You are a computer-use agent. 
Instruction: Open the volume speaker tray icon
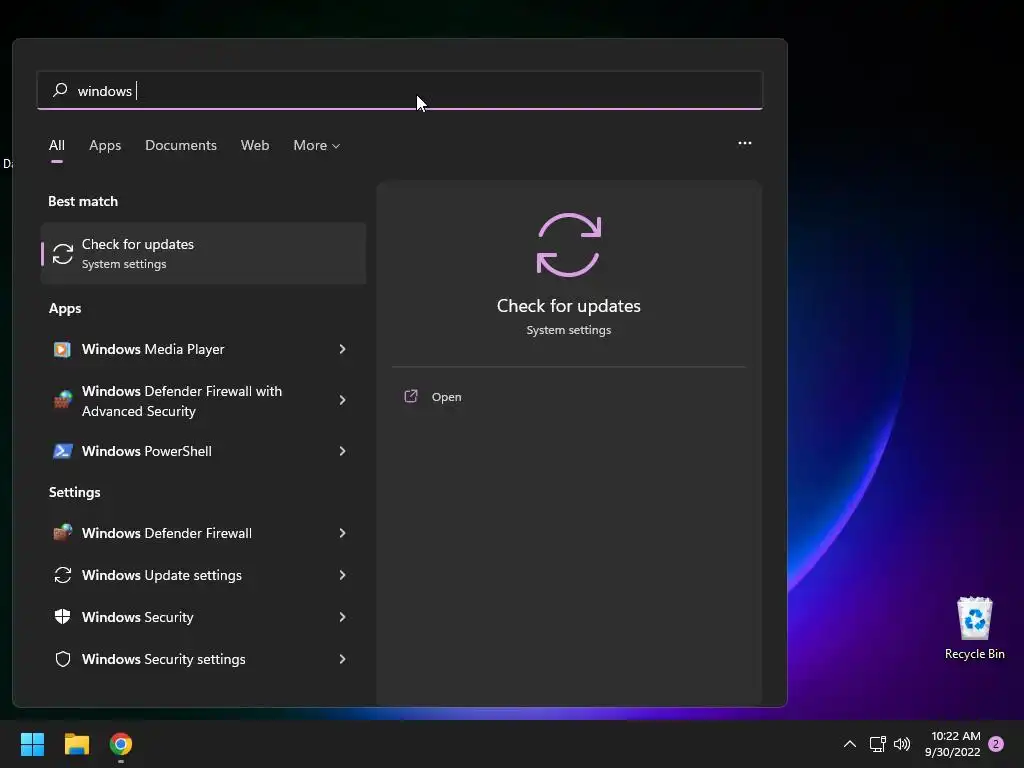902,744
